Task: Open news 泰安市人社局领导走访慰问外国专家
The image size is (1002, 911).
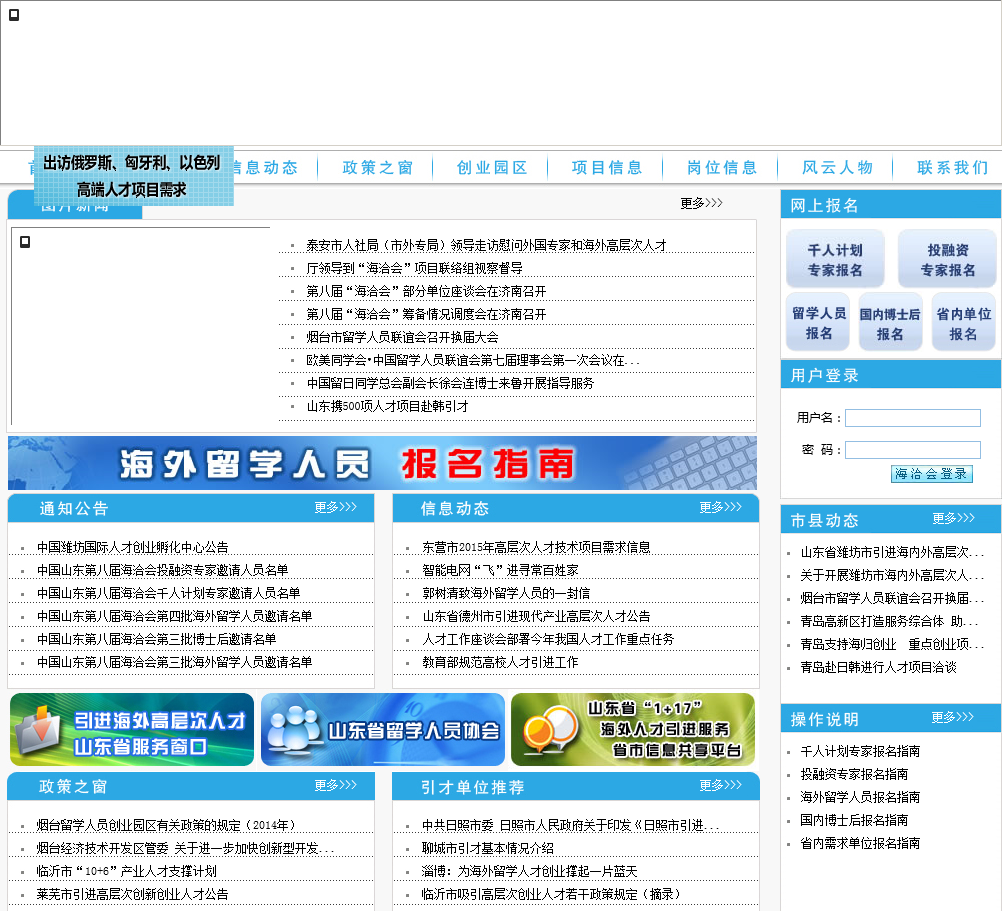Action: [x=486, y=245]
